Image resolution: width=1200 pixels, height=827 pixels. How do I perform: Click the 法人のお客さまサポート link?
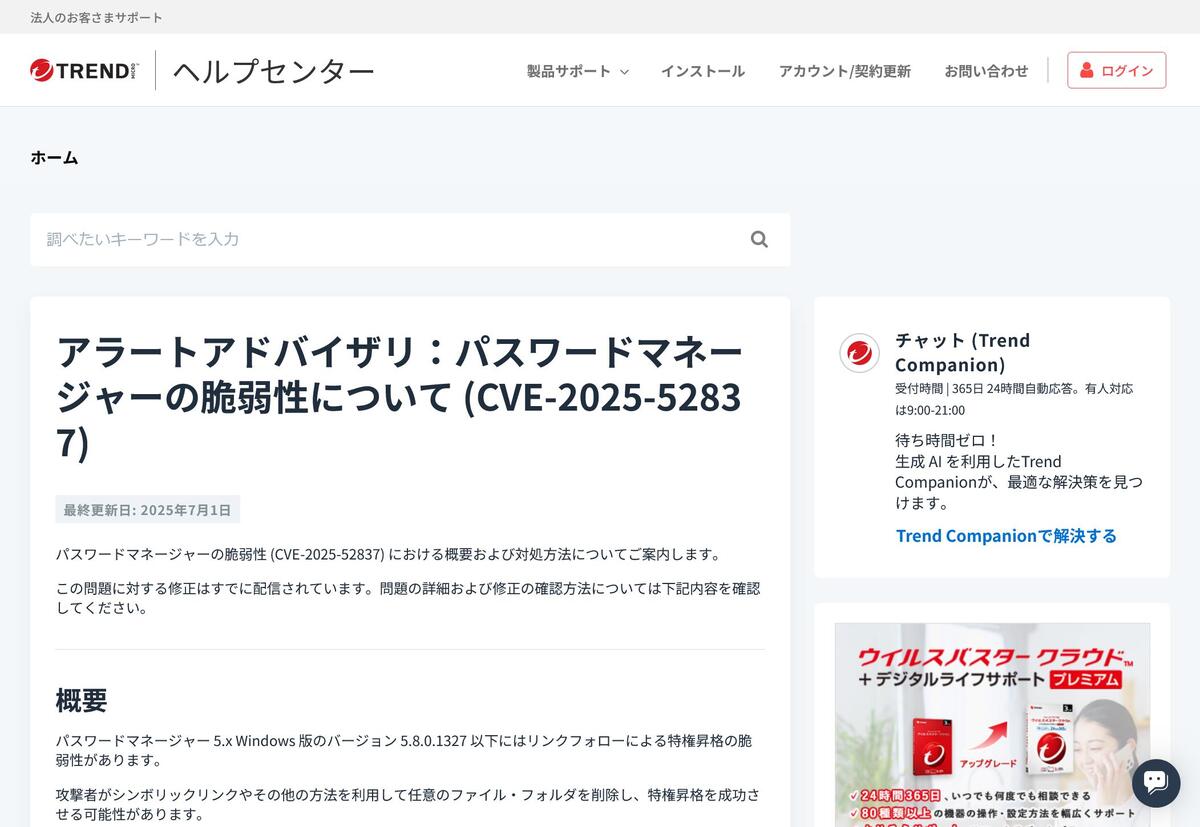[x=96, y=17]
